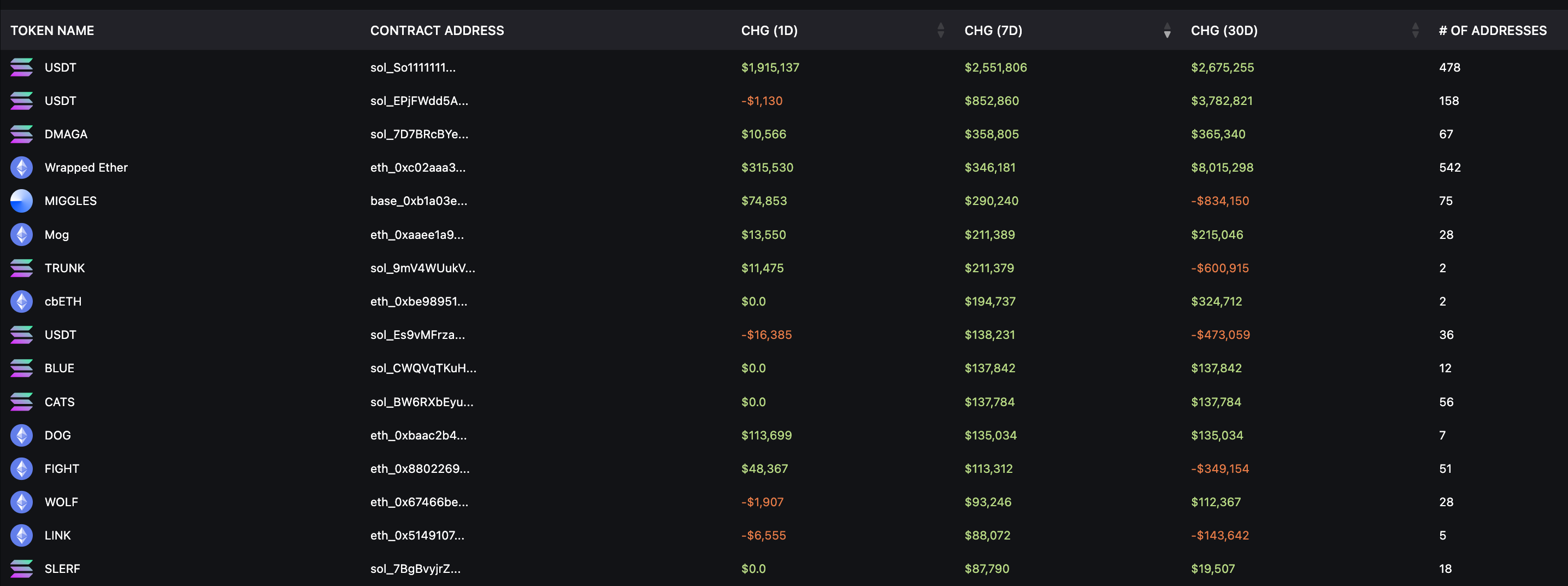
Task: Open the DOG token name
Action: [x=57, y=435]
